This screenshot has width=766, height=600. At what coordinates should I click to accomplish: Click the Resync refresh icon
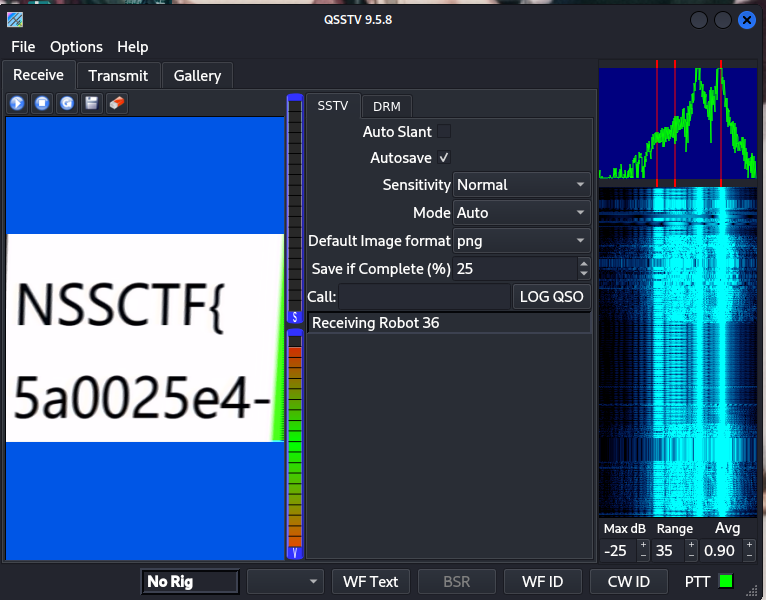coord(67,104)
